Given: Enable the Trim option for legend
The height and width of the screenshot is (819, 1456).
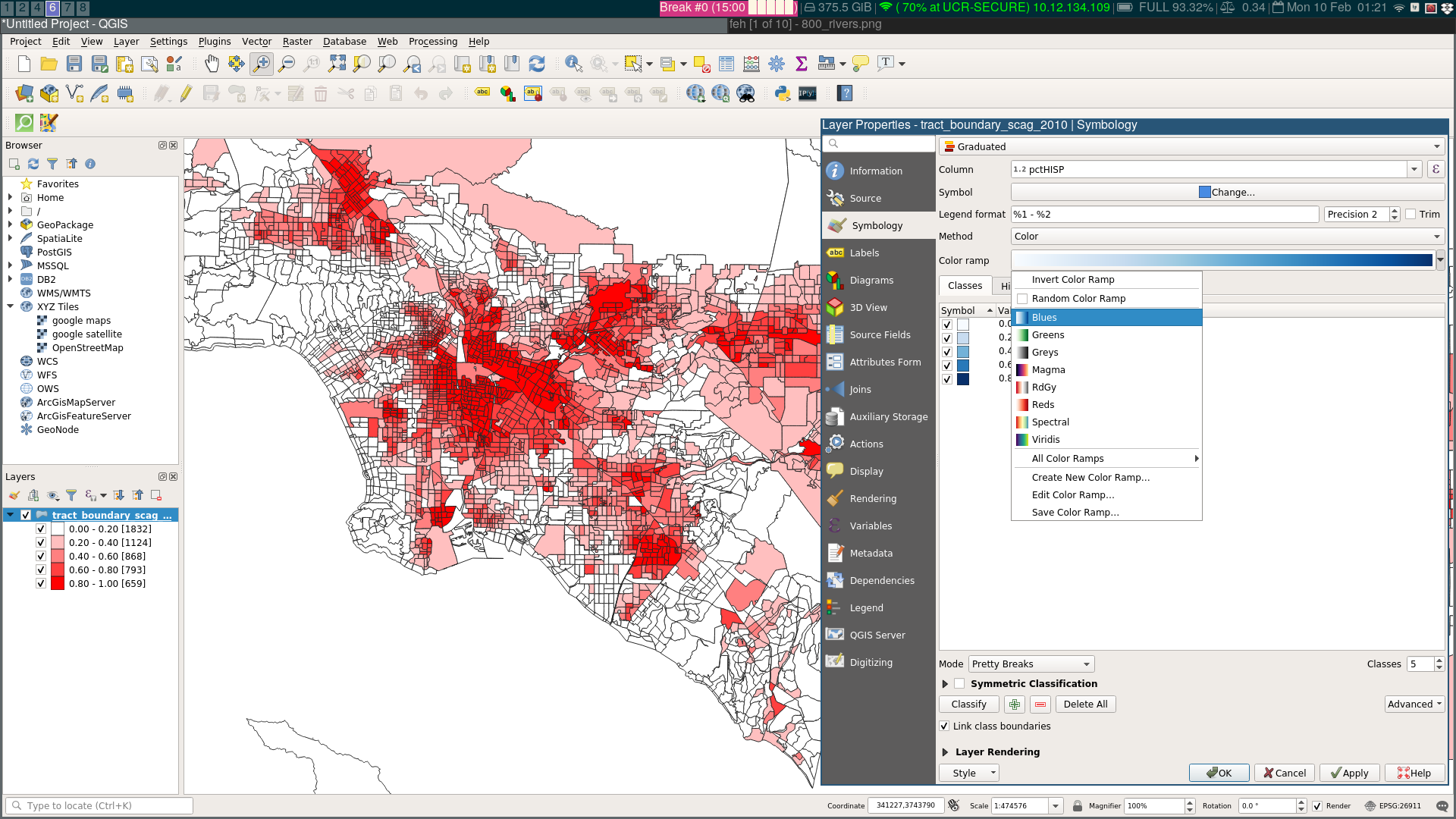Looking at the screenshot, I should point(1411,214).
